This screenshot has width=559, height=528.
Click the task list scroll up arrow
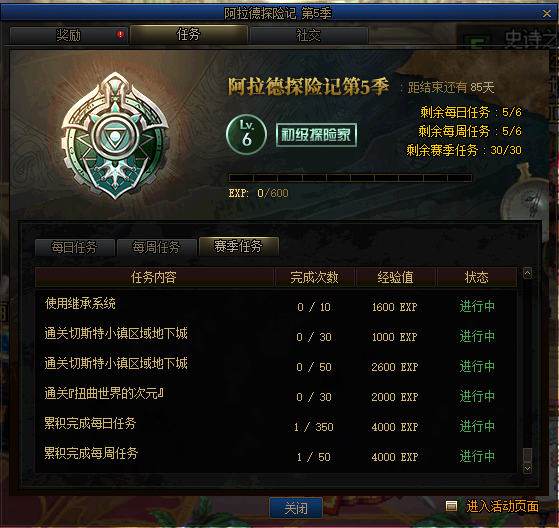click(x=527, y=273)
